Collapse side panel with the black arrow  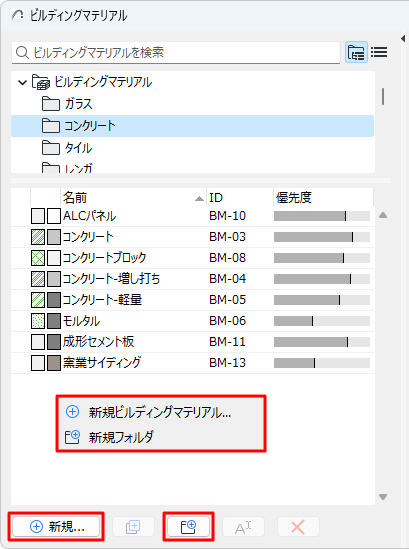(x=403, y=38)
